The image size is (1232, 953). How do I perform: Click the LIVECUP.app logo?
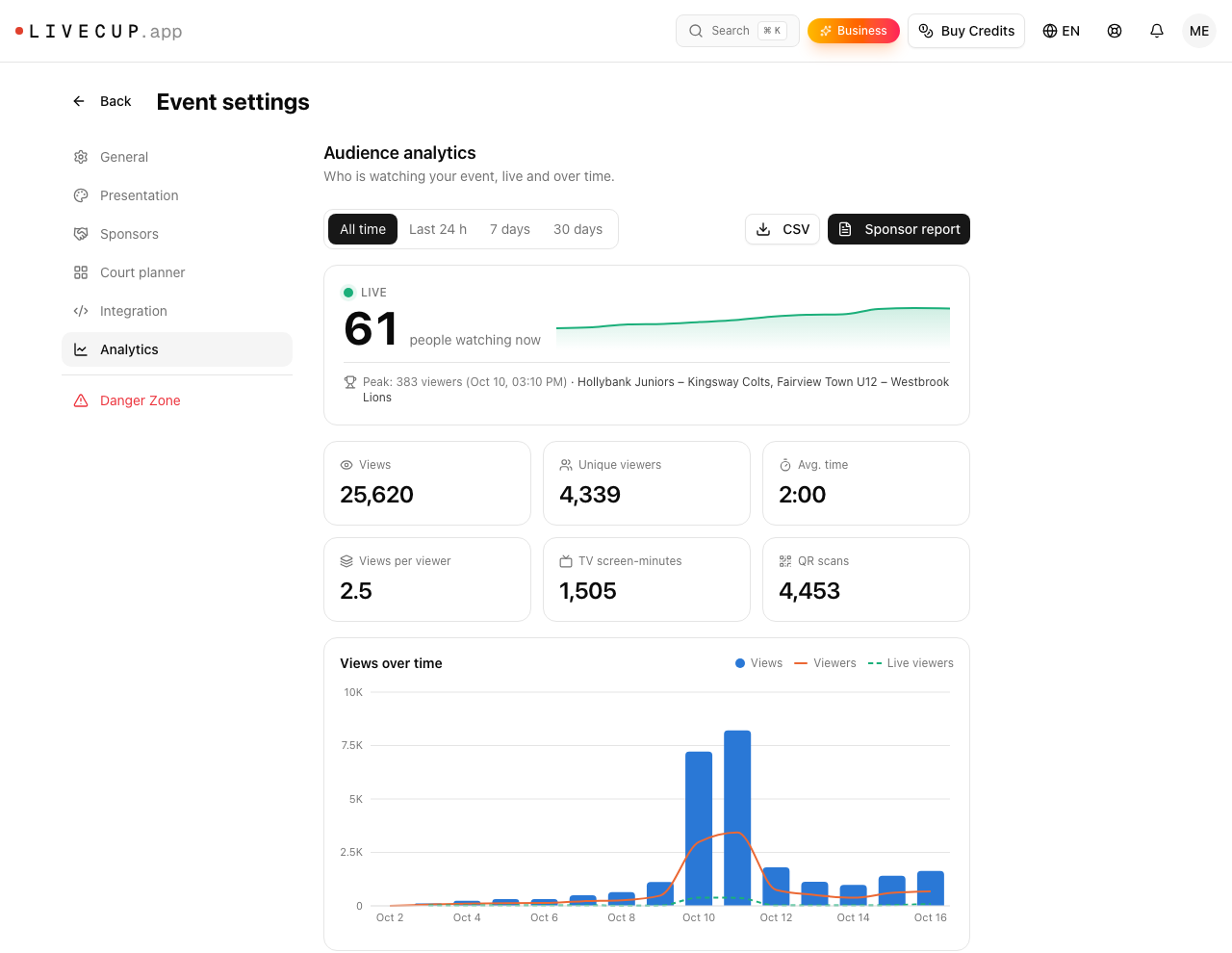(99, 31)
